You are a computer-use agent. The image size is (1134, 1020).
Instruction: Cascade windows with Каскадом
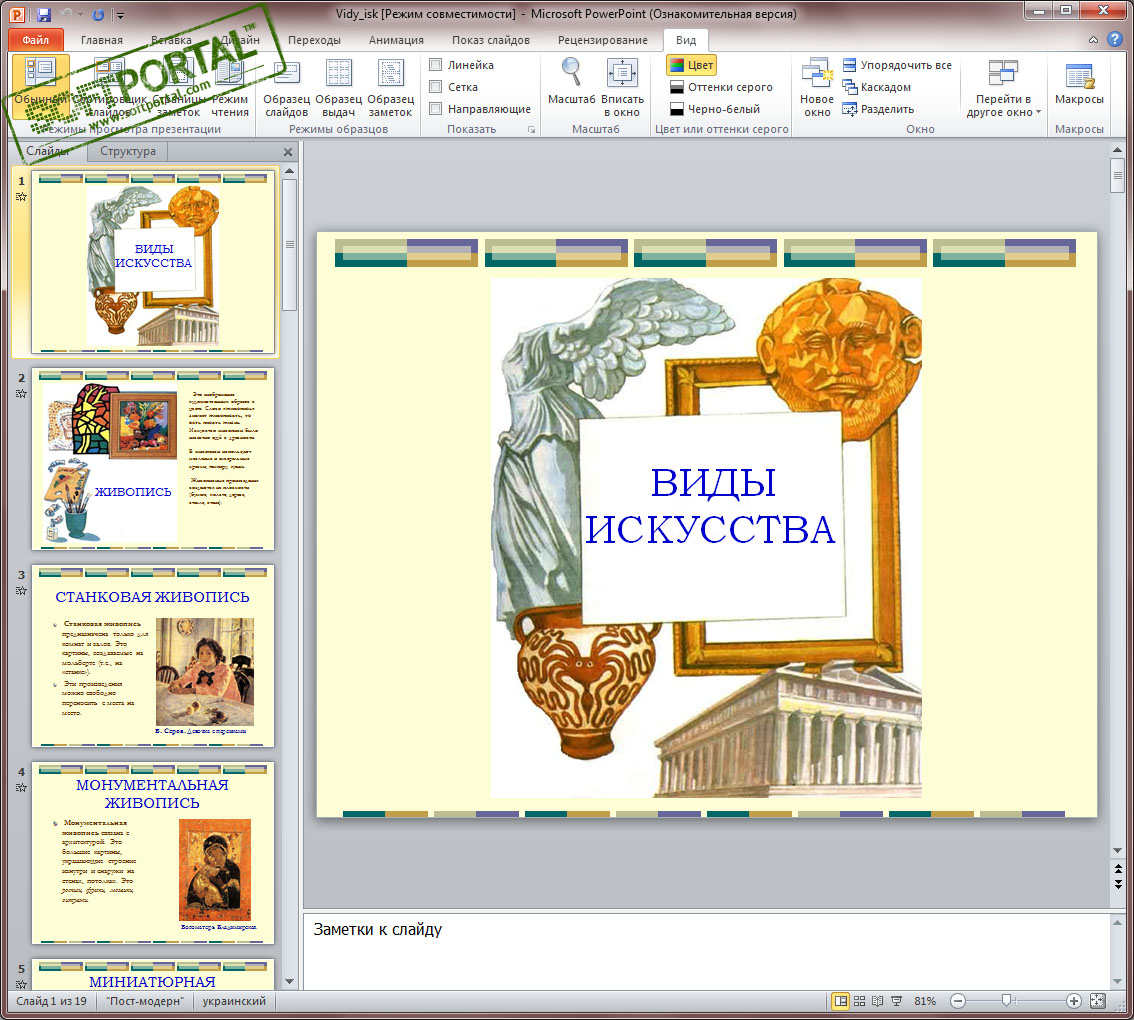(x=877, y=87)
